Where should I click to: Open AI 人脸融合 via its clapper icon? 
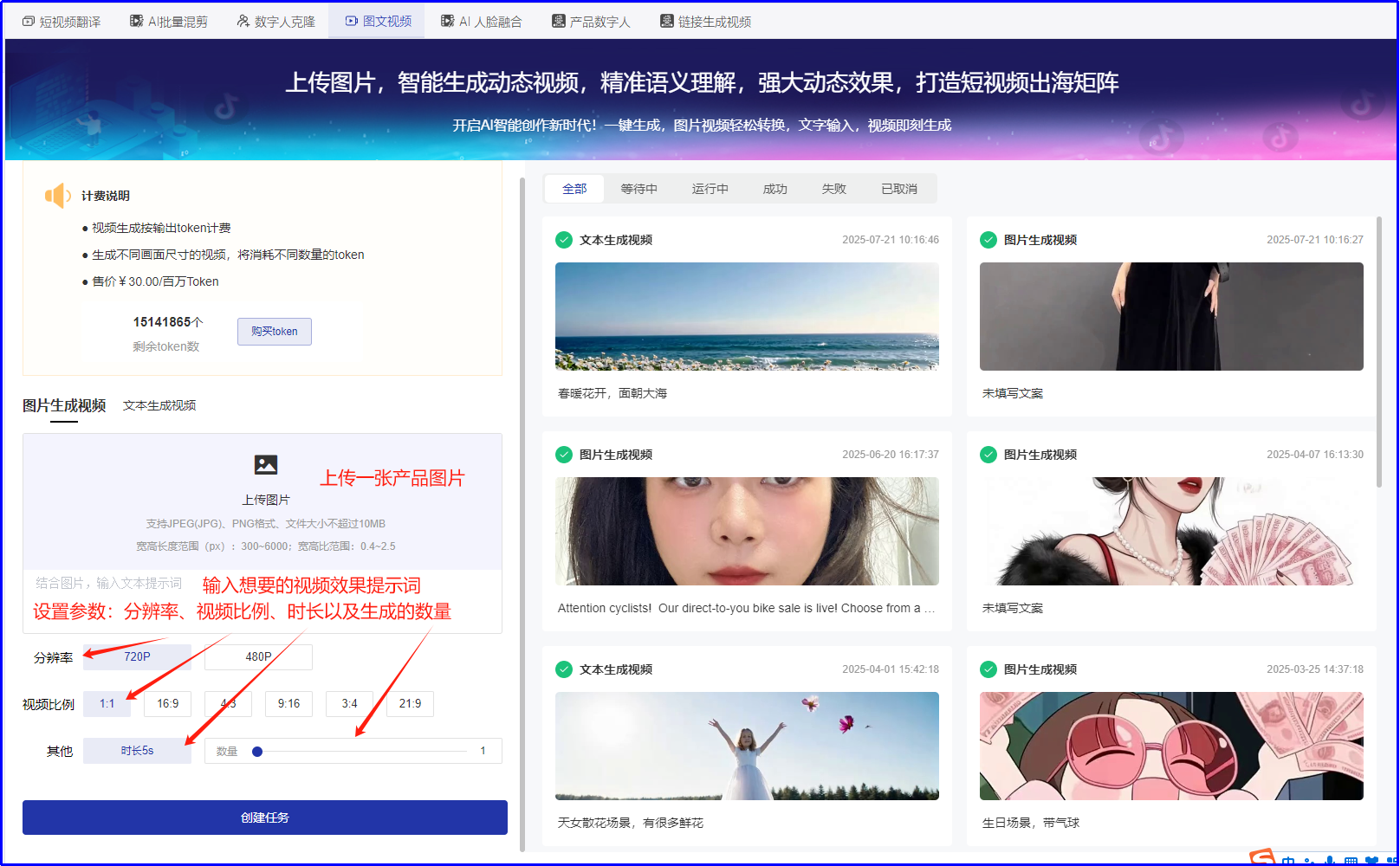click(448, 20)
